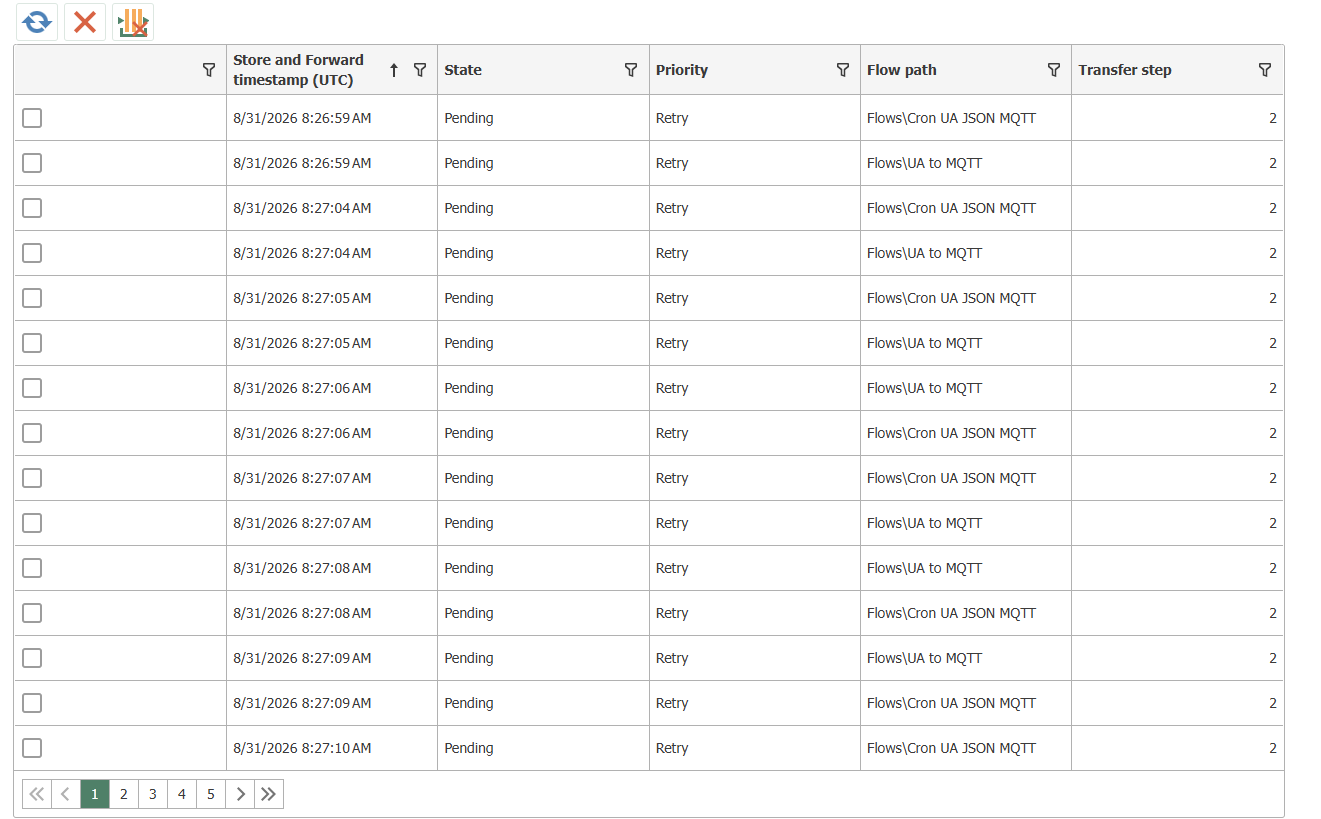Click Retry in the 8:27:10 AM row
1321x819 pixels.
pos(672,748)
